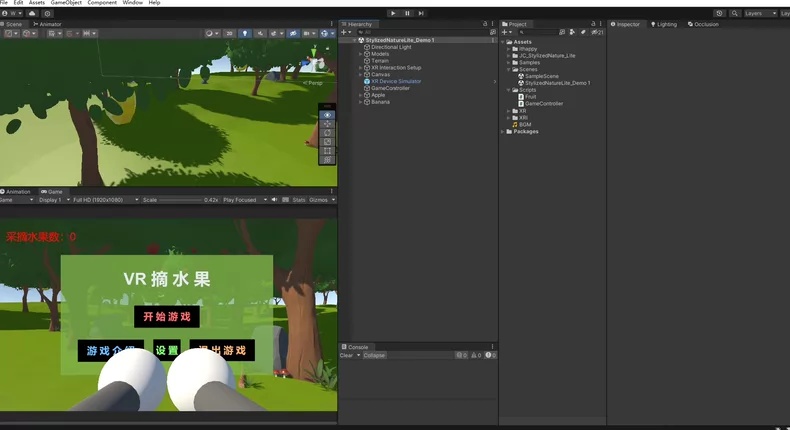Expand the Apple object in Hierarchy
The image size is (790, 430).
click(360, 95)
